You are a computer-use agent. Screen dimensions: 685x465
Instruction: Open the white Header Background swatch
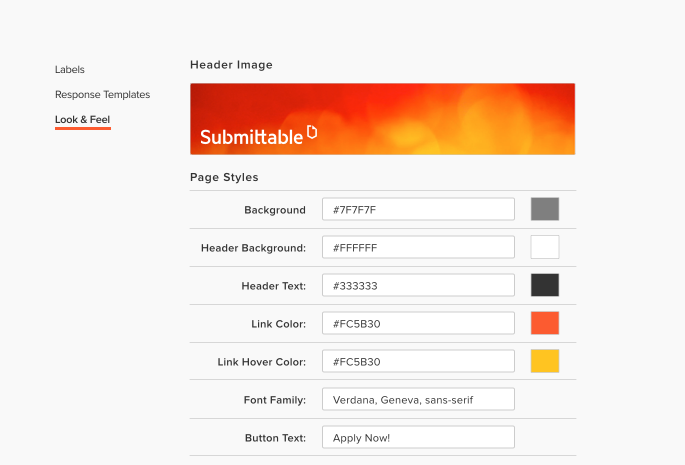pos(545,247)
